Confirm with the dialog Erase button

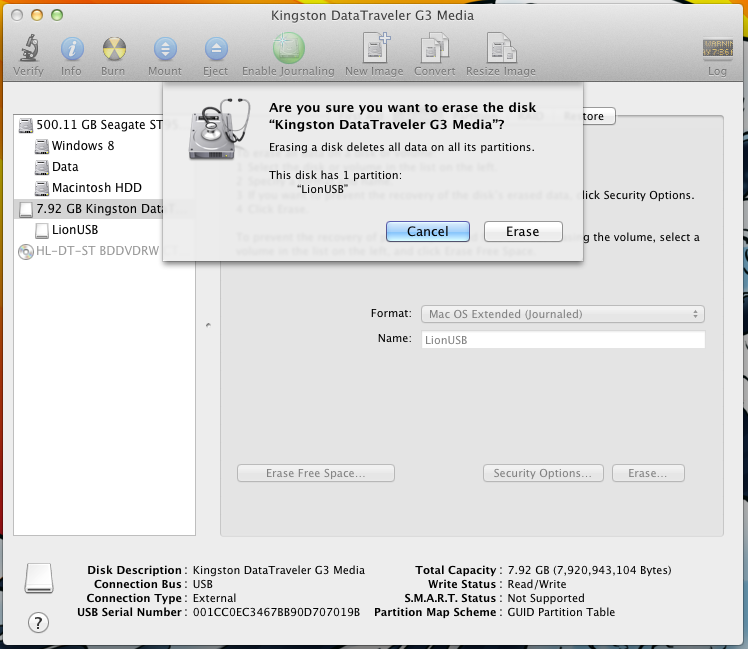tap(523, 231)
